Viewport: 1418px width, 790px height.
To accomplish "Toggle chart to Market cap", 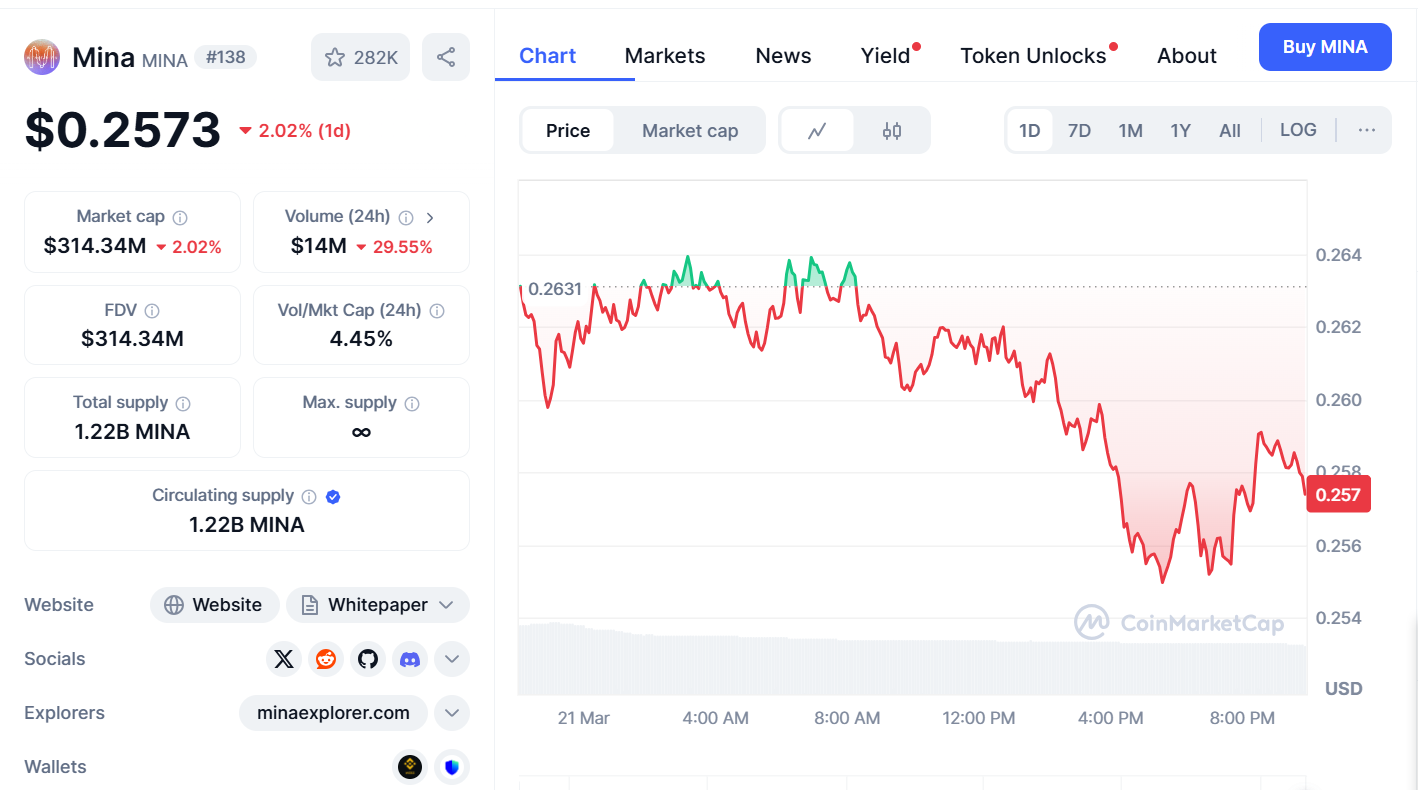I will 690,131.
